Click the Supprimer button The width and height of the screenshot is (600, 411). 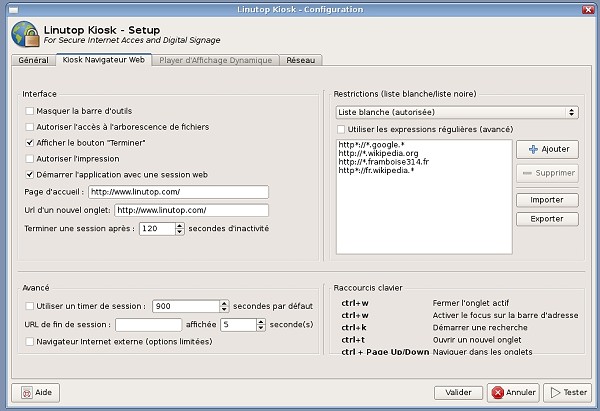(x=547, y=173)
